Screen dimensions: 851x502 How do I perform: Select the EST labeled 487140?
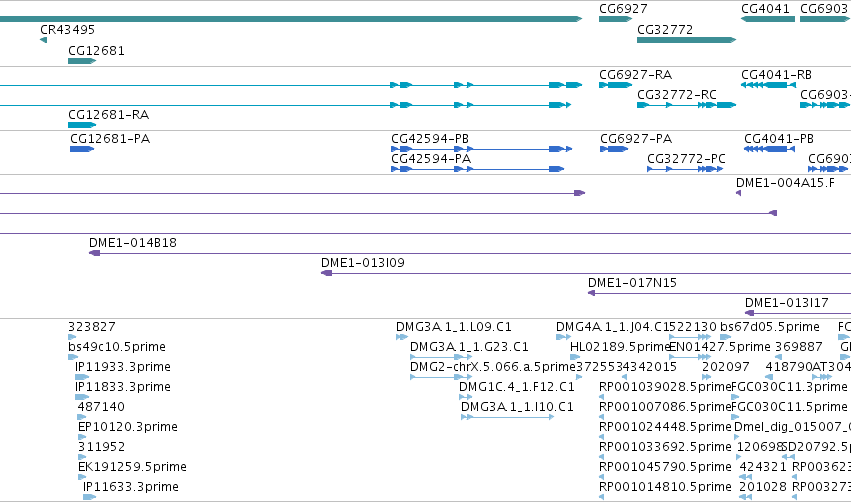point(101,407)
